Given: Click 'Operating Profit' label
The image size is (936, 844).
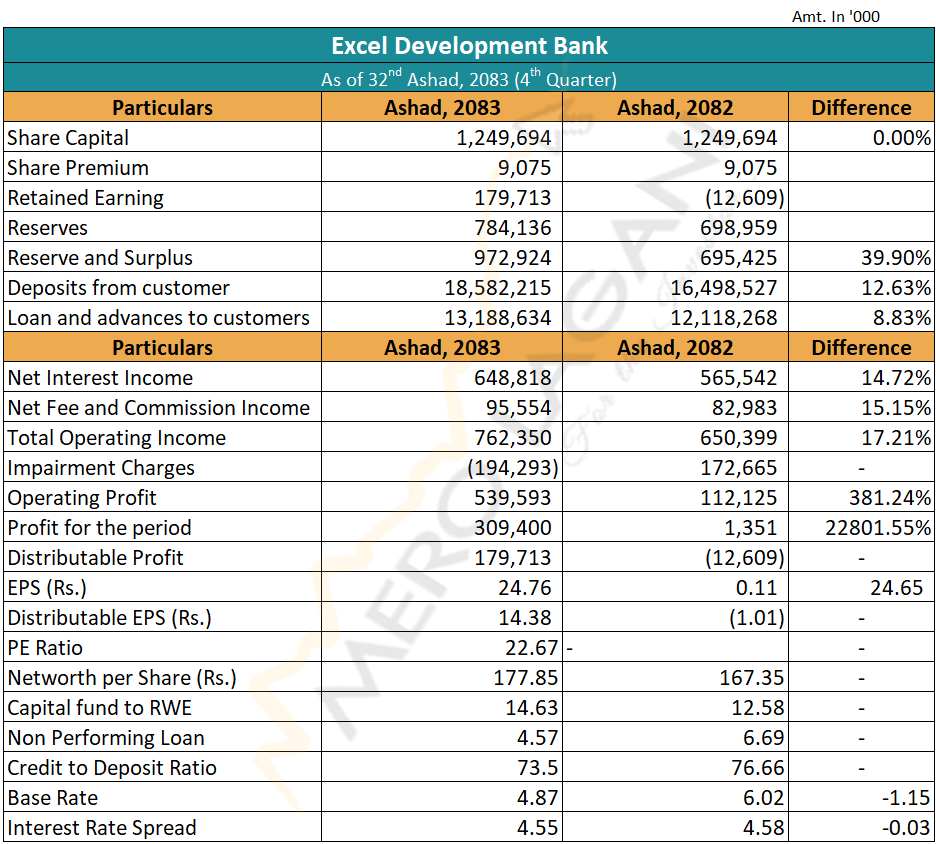Looking at the screenshot, I should pyautogui.click(x=81, y=498).
